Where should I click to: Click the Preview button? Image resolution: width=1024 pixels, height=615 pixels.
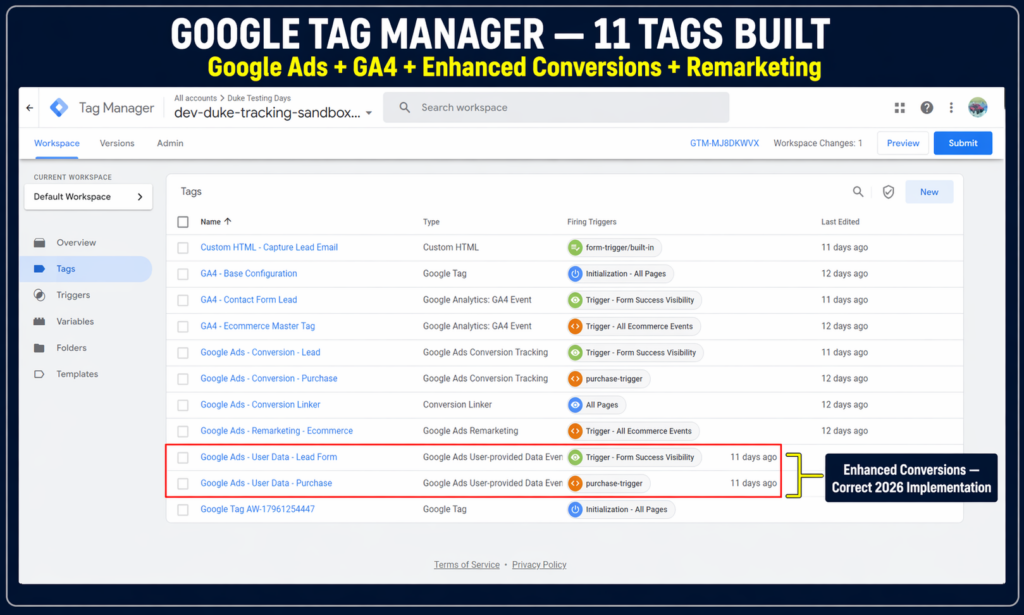point(903,143)
